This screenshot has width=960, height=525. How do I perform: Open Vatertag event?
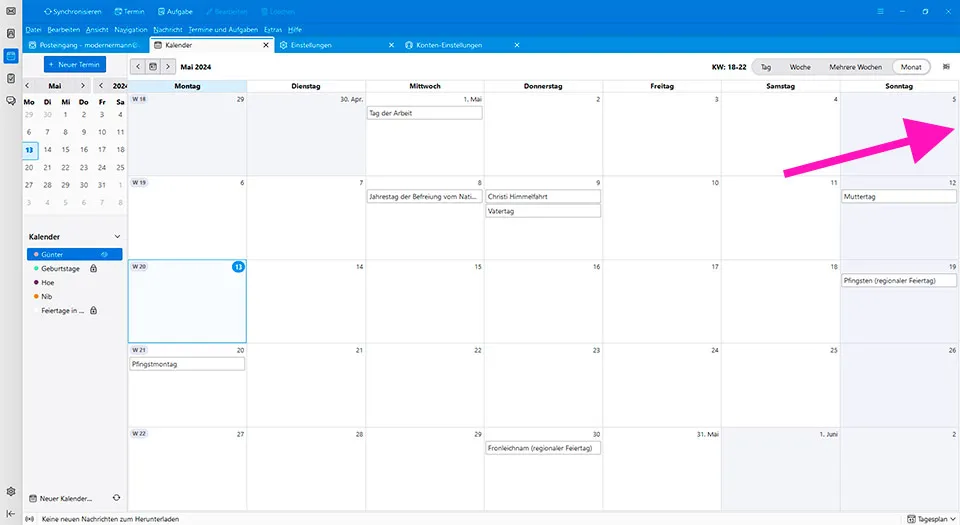coord(543,211)
